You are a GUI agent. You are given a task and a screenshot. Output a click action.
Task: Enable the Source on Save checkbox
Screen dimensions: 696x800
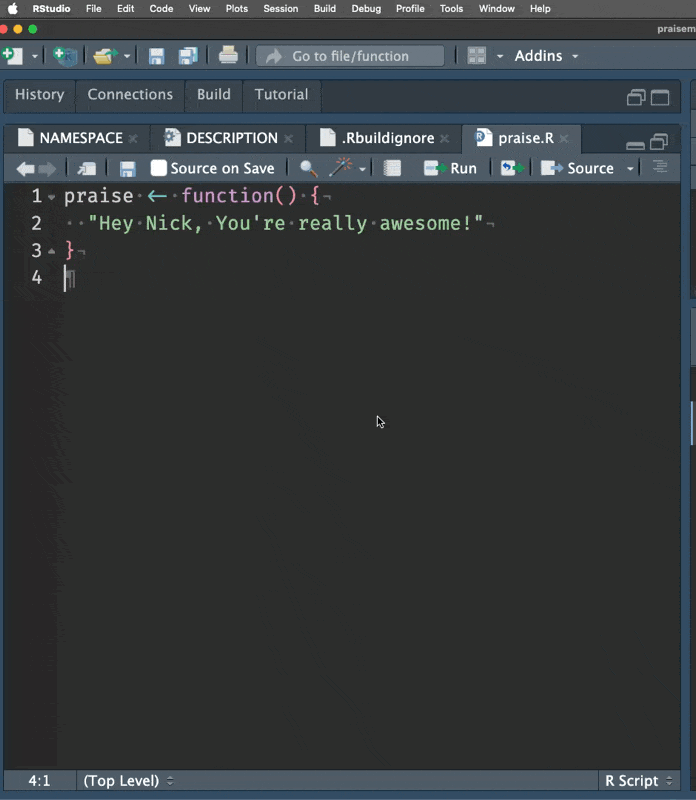[159, 168]
